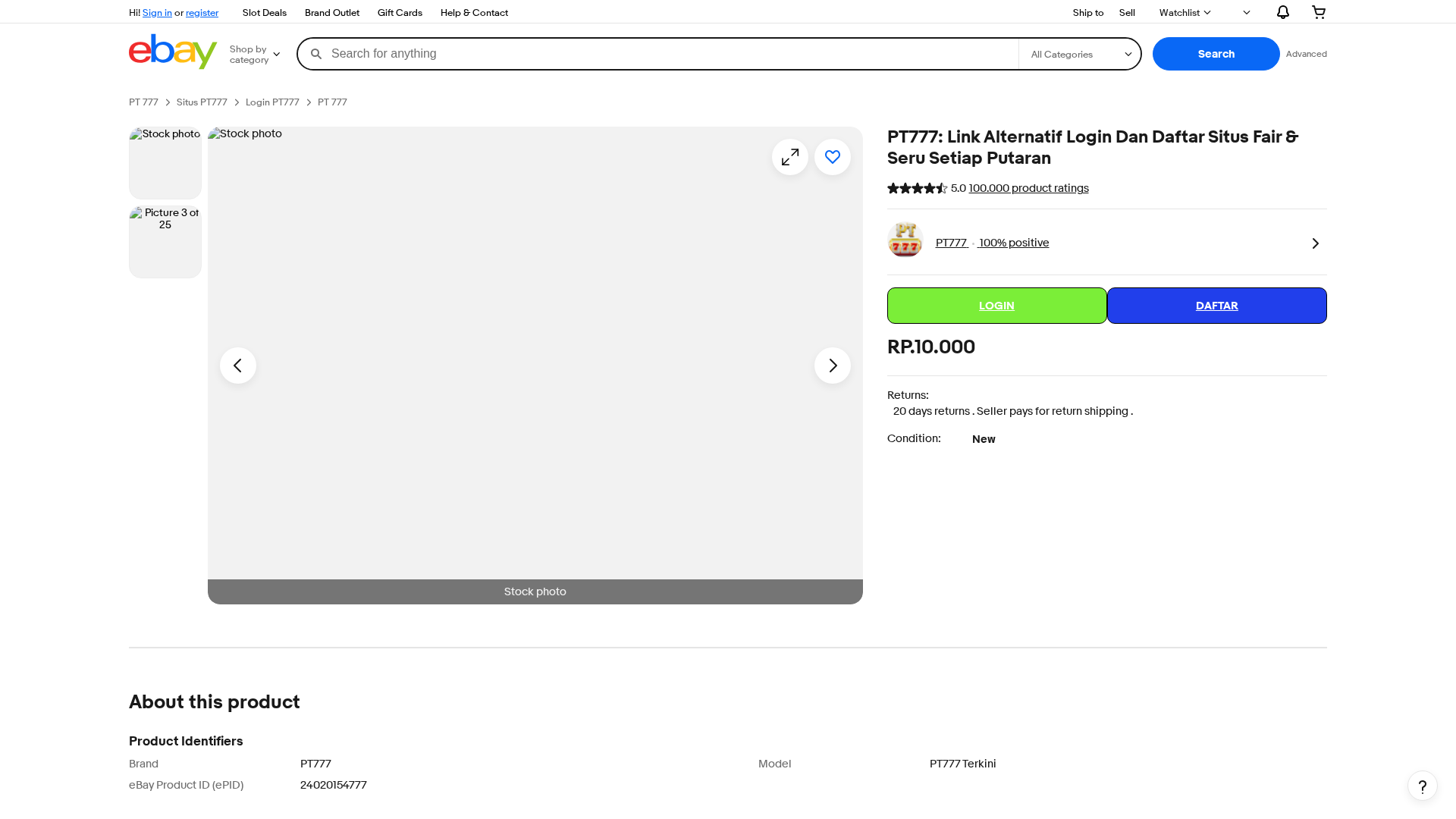
Task: Show the next product image
Action: click(x=833, y=366)
